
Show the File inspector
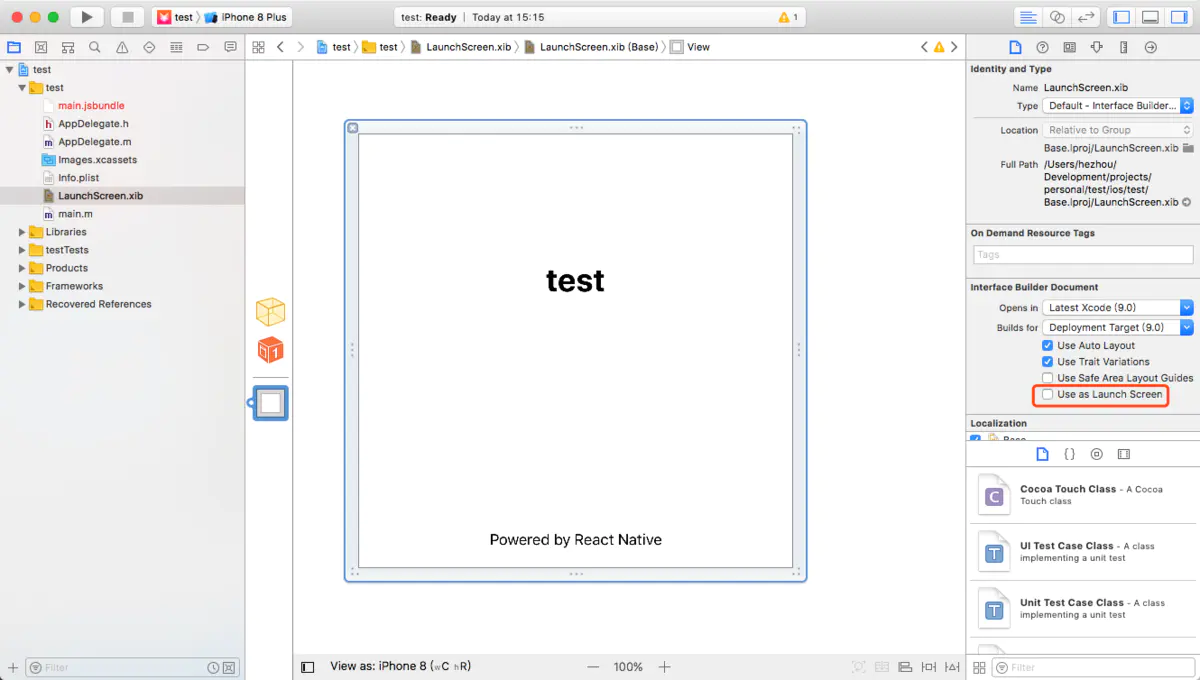point(1015,47)
